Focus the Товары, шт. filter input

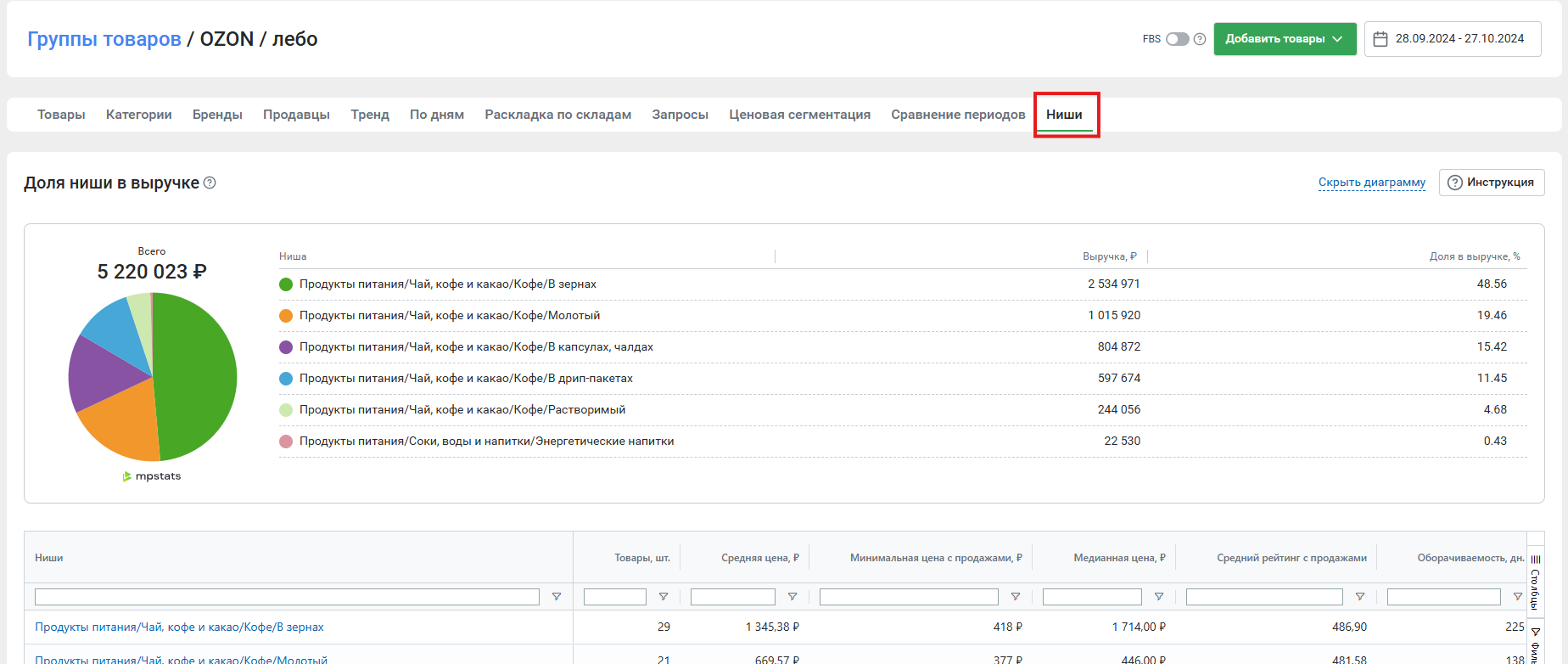pos(615,597)
